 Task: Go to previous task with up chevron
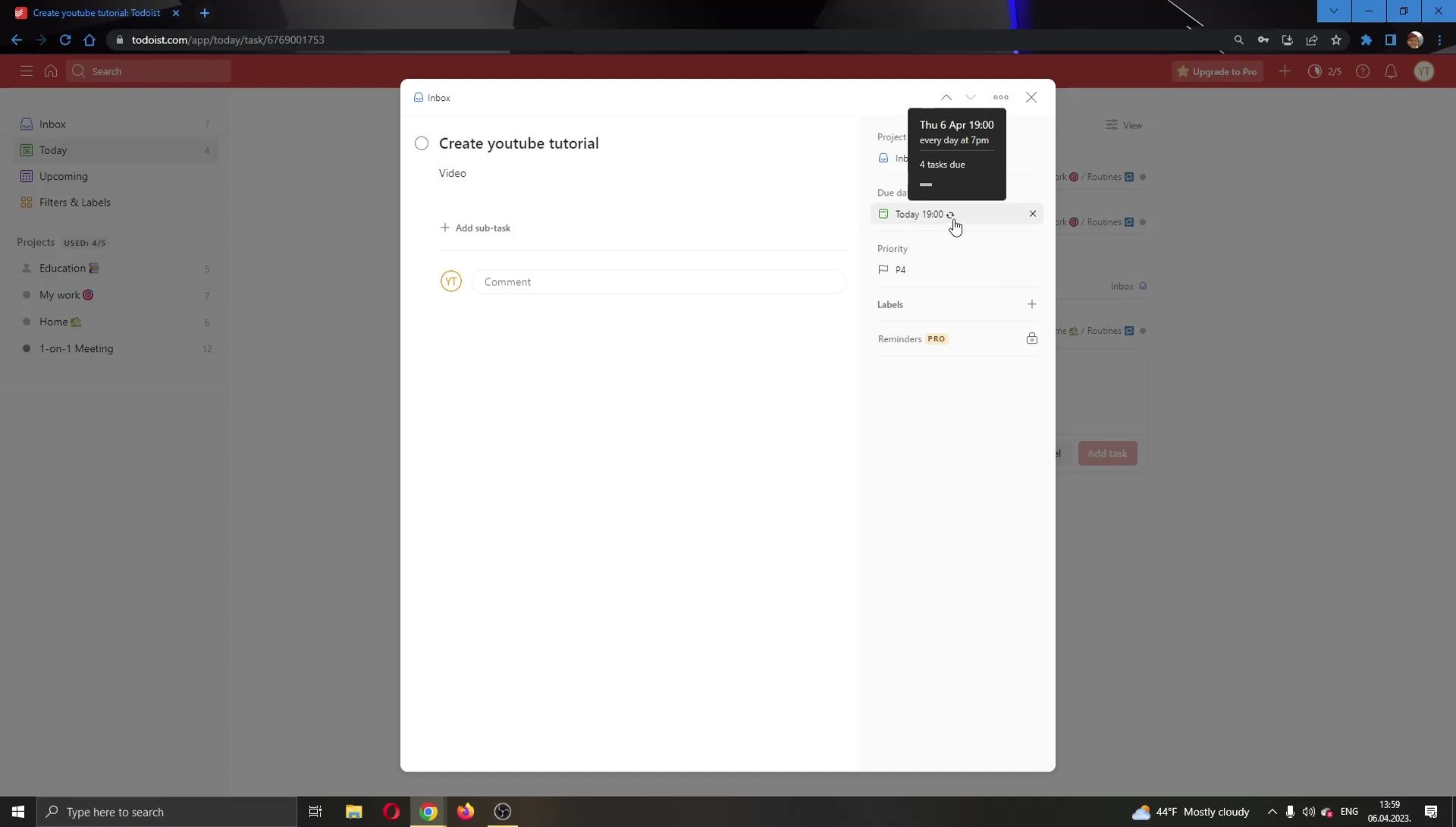click(946, 97)
